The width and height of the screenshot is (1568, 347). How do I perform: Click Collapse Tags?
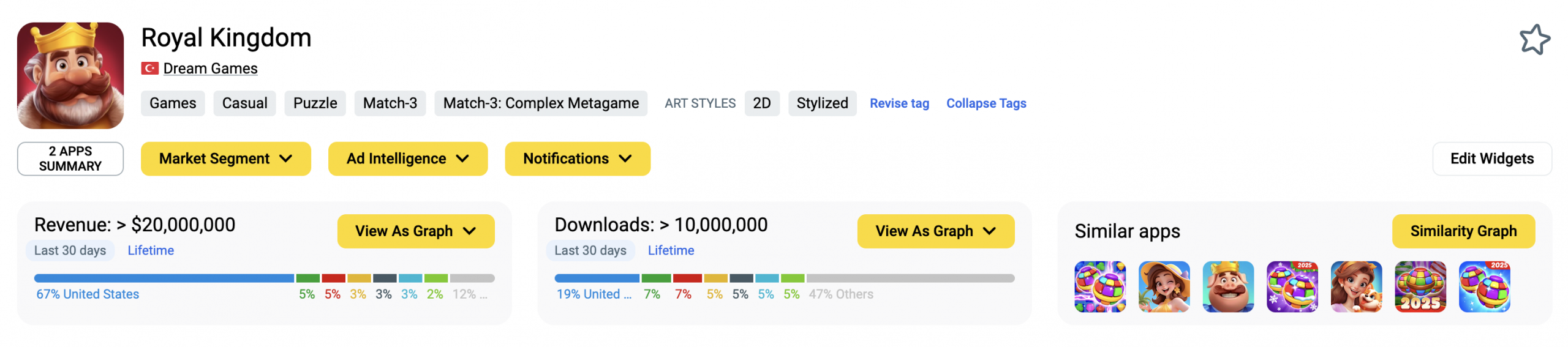tap(986, 103)
